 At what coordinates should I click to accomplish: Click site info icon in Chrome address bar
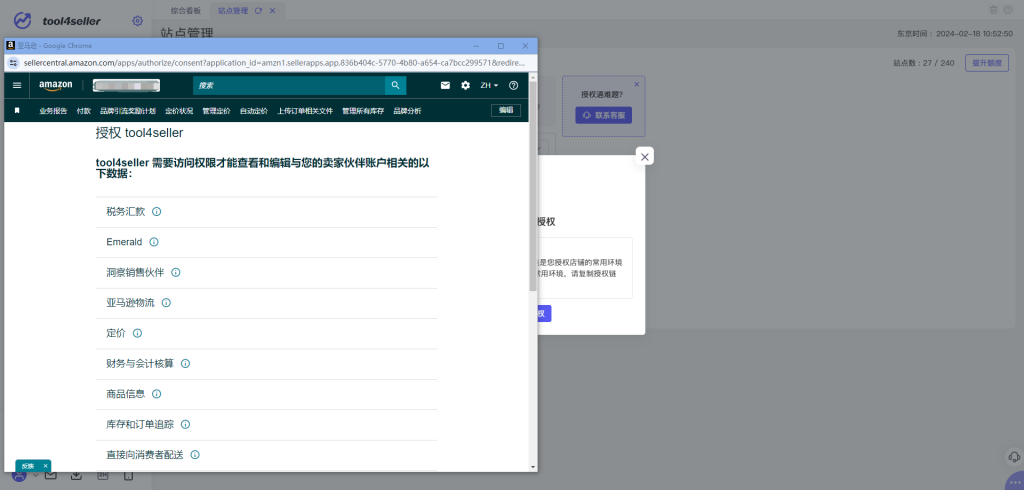[x=14, y=63]
